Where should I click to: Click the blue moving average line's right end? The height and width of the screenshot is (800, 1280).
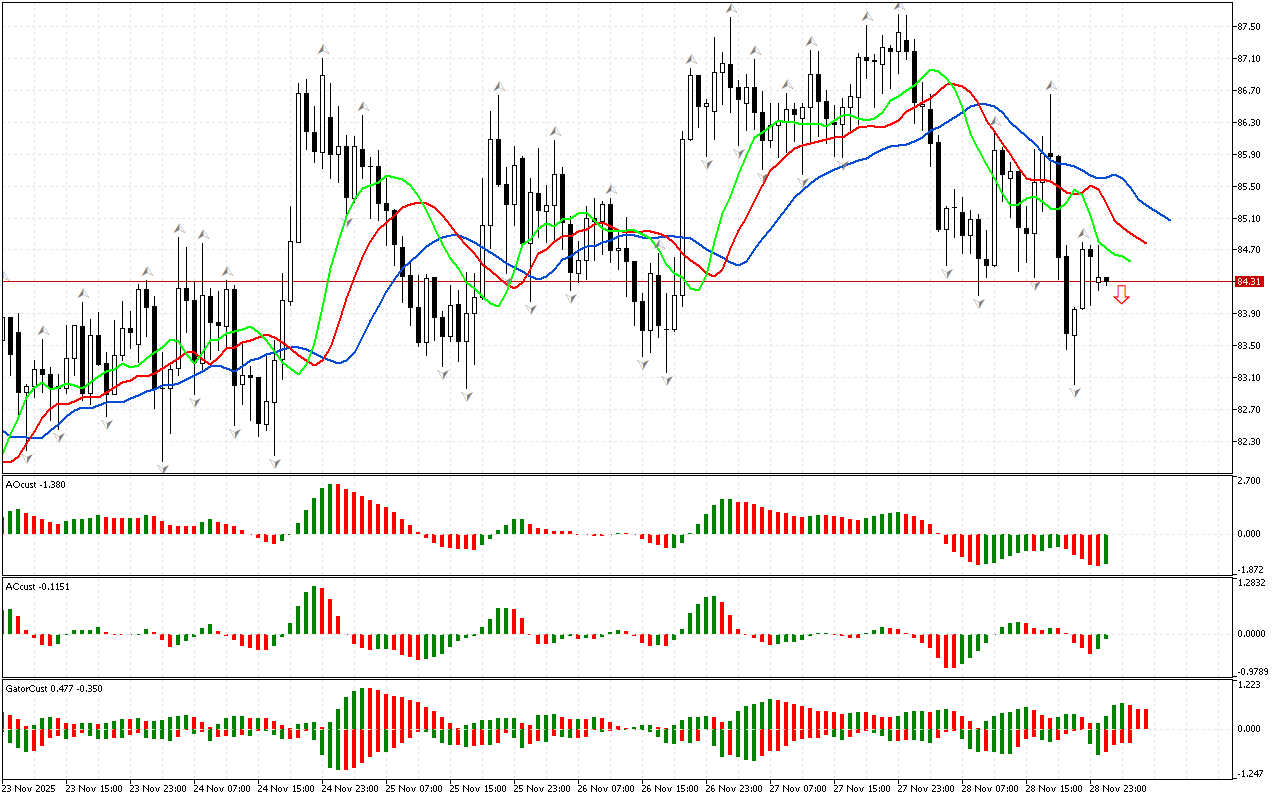point(1168,219)
